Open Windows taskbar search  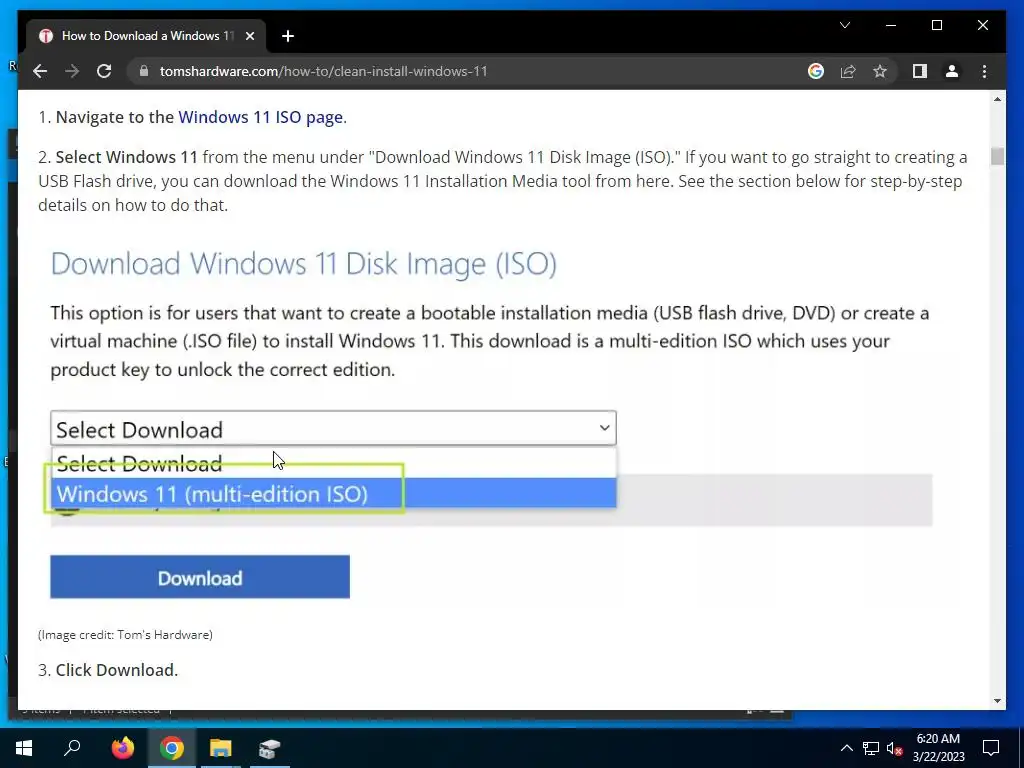click(72, 748)
